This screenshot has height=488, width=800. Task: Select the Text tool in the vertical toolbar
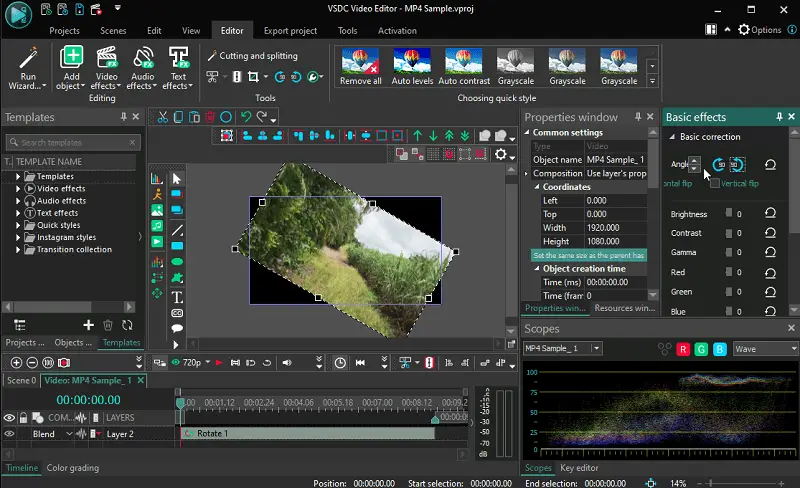click(x=177, y=297)
